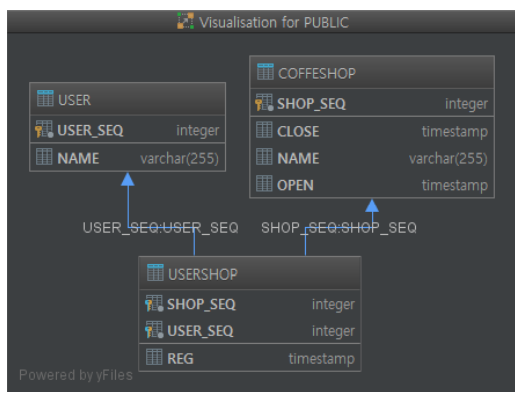
Task: Select the NAME column name in USER table
Action: click(78, 158)
